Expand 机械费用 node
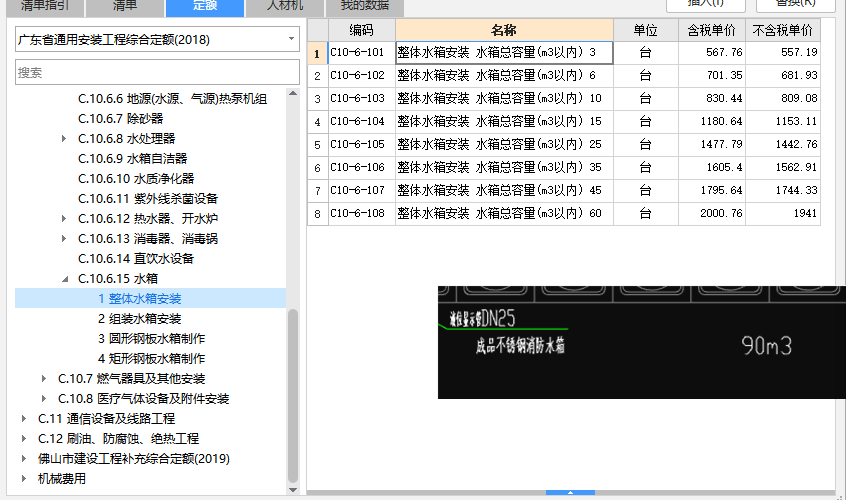Viewport: 846px width, 500px height. [x=24, y=478]
